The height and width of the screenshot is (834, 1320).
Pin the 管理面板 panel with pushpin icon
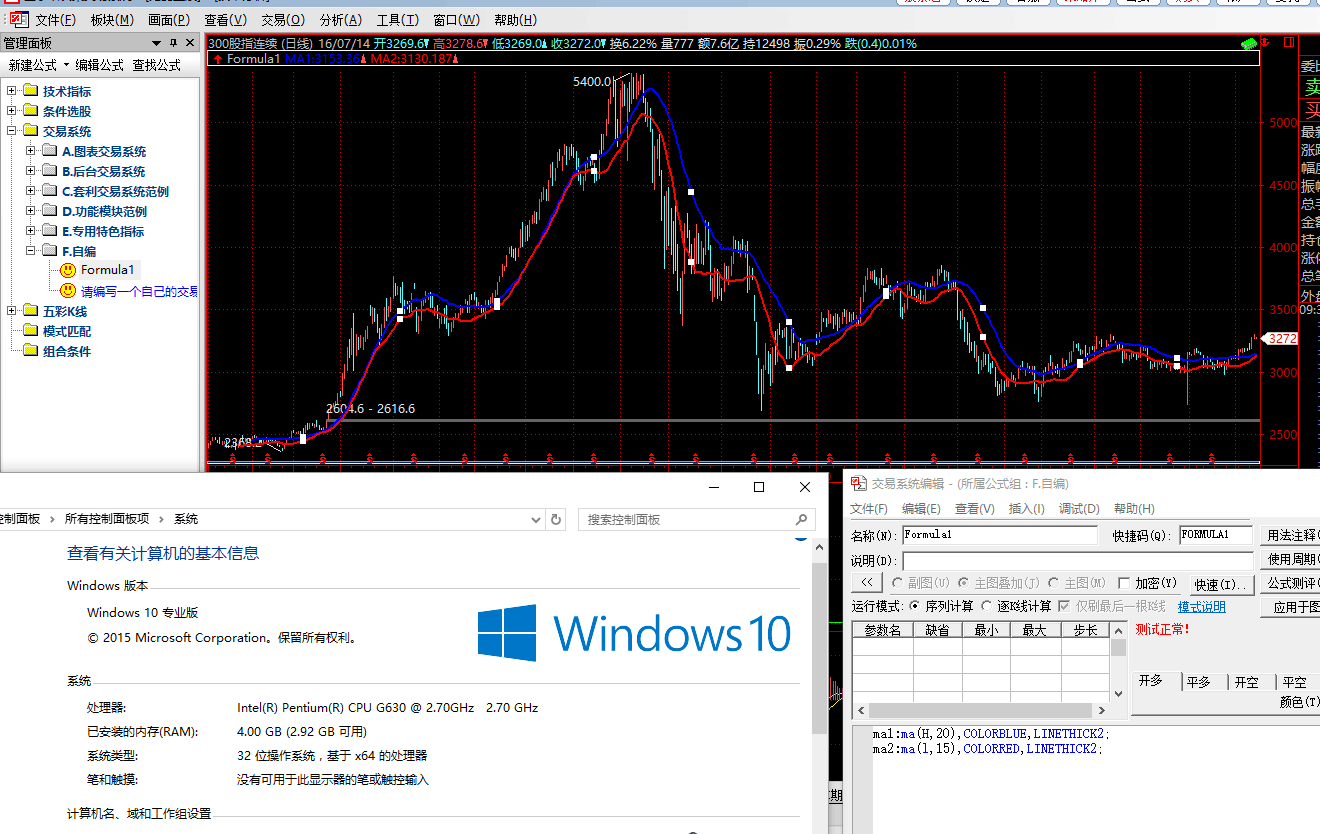point(173,43)
